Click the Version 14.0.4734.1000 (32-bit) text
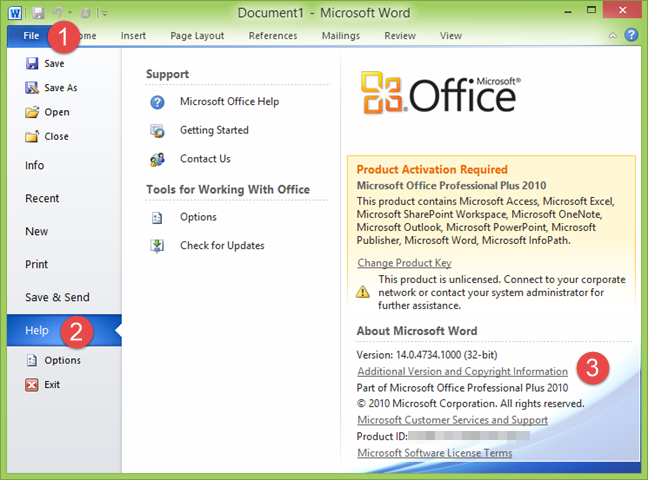This screenshot has height=480, width=648. 427,355
